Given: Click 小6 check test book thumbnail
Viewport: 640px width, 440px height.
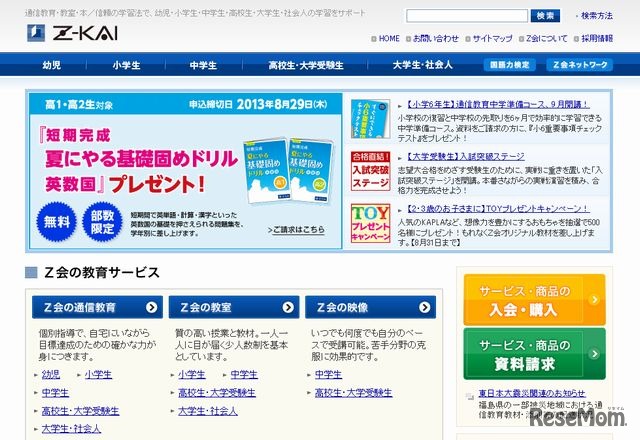Looking at the screenshot, I should 370,119.
